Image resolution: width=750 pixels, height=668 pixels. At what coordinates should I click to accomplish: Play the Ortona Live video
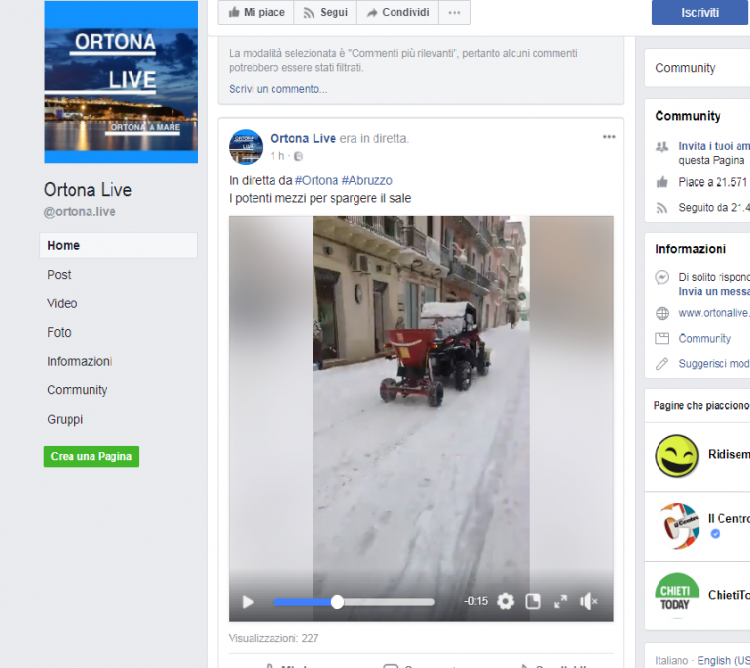(x=248, y=601)
